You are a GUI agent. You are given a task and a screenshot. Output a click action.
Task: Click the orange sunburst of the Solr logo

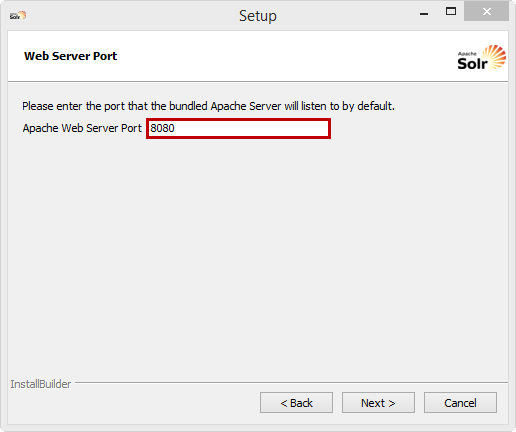pyautogui.click(x=494, y=57)
